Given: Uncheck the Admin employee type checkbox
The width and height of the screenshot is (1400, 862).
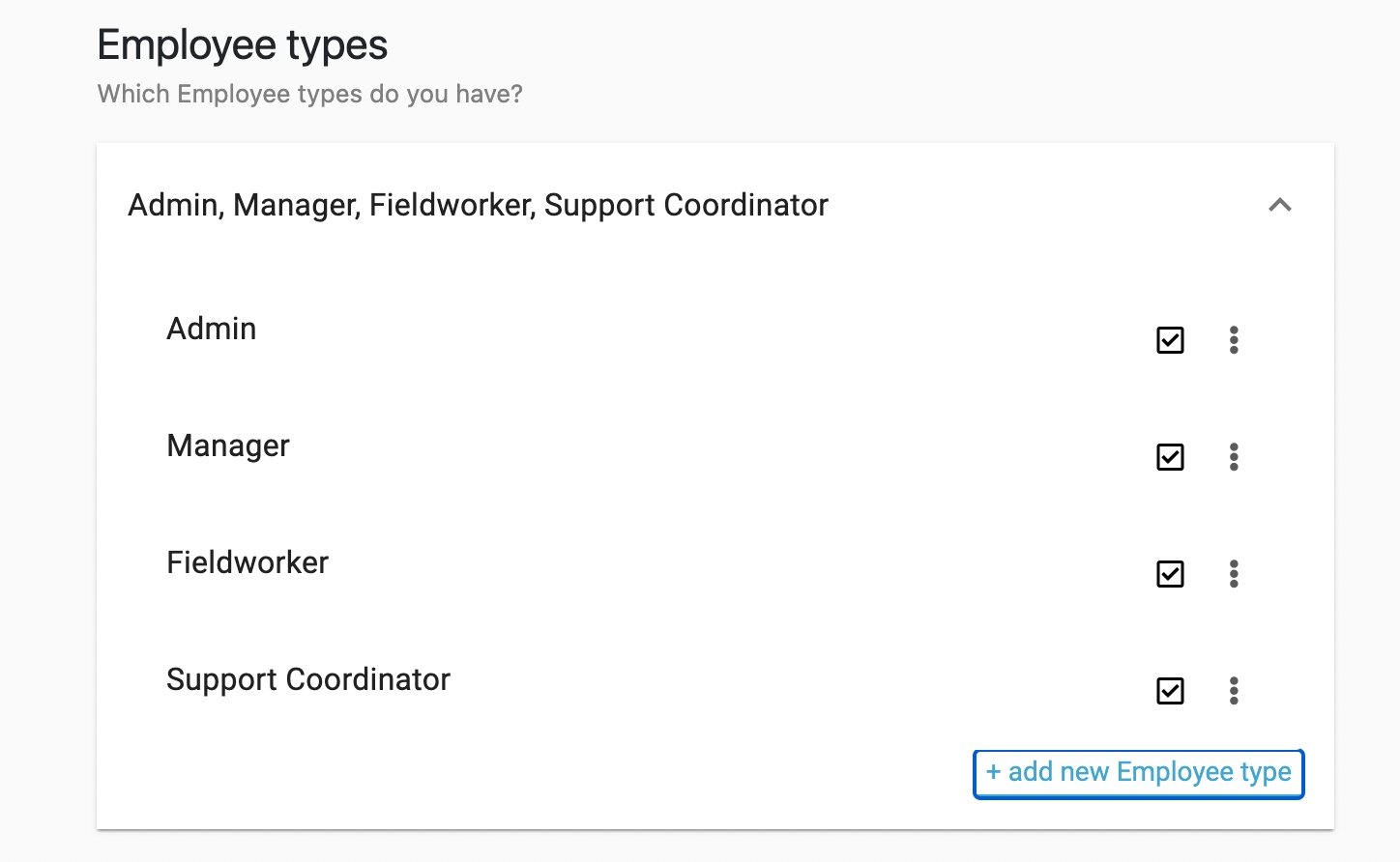Looking at the screenshot, I should click(1170, 340).
